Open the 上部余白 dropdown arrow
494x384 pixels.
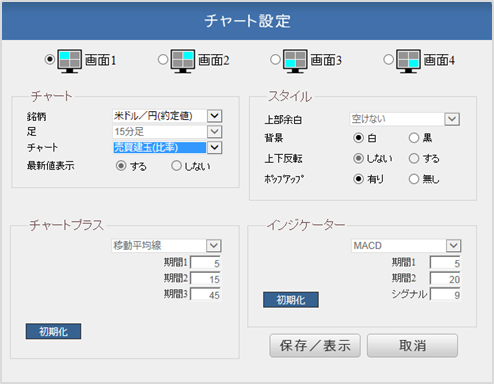pos(452,119)
